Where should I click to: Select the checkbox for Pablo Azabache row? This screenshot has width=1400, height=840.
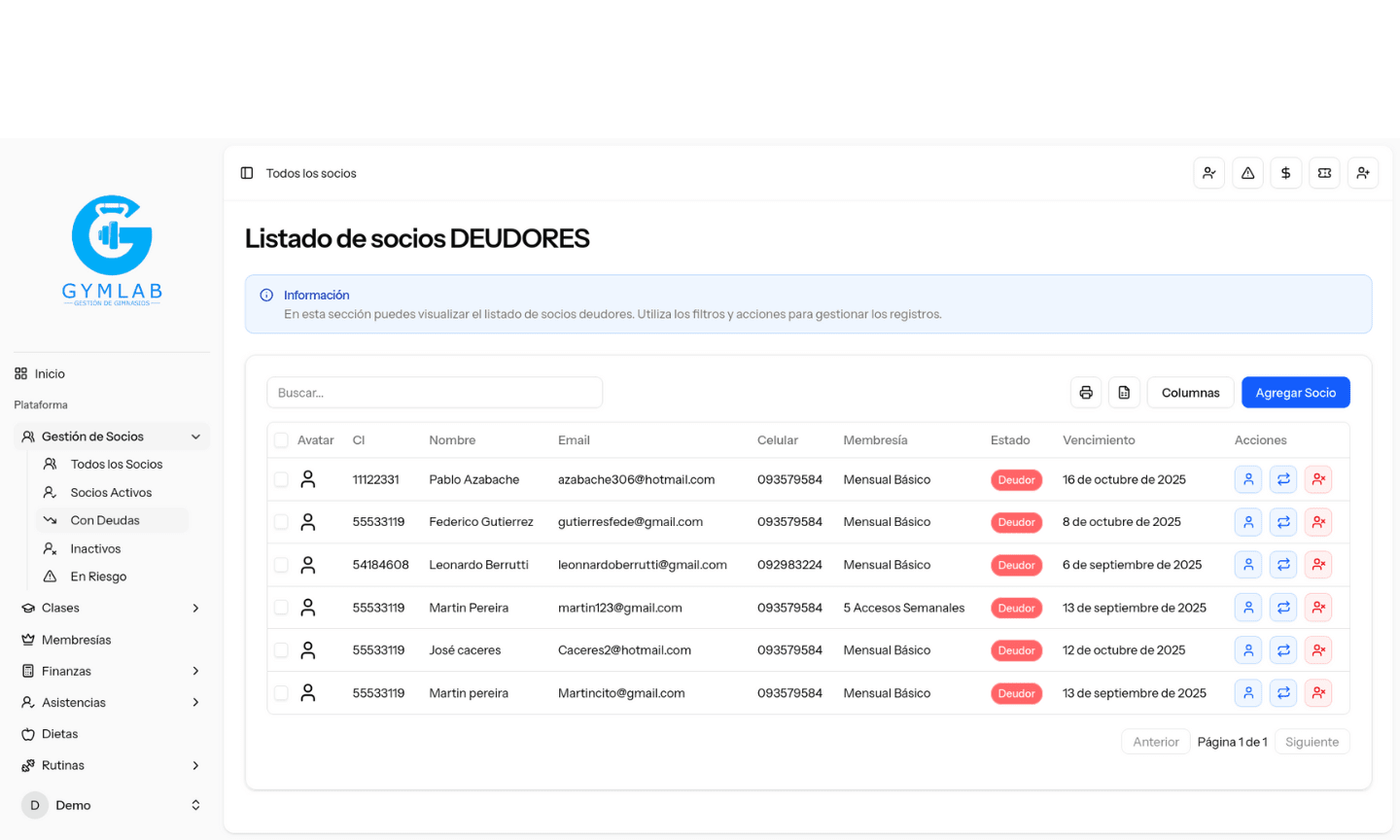(x=281, y=479)
